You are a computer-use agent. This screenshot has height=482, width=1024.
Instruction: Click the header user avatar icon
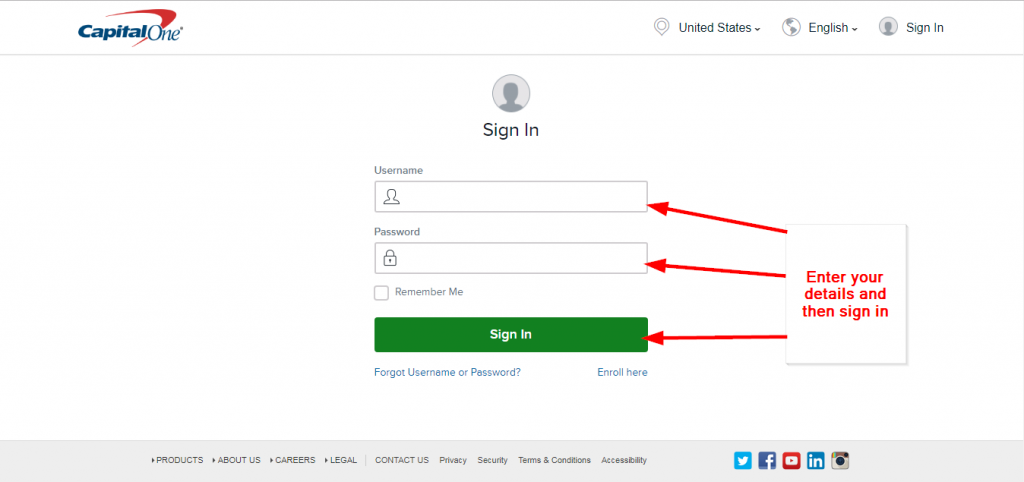[888, 27]
